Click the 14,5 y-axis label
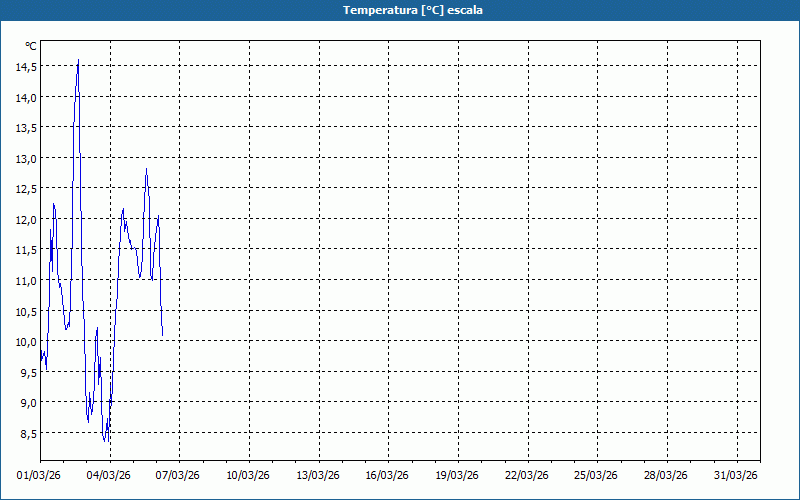Viewport: 800px width, 500px height. [26, 67]
